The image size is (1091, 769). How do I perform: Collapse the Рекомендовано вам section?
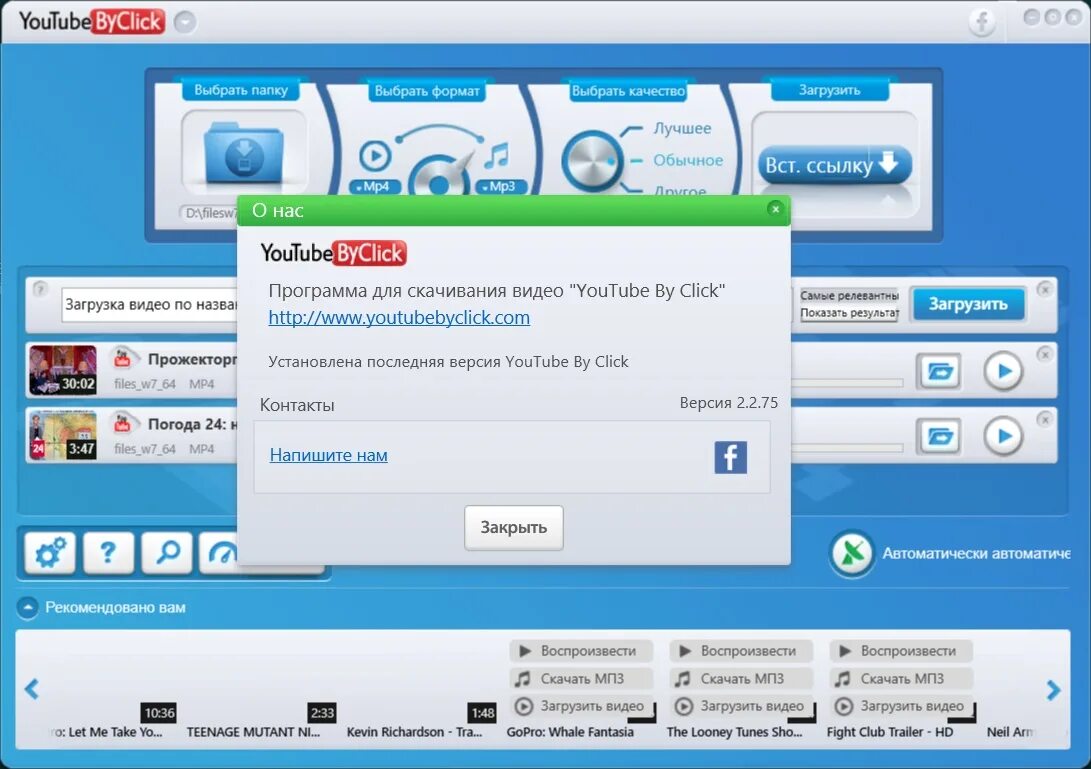click(x=27, y=608)
